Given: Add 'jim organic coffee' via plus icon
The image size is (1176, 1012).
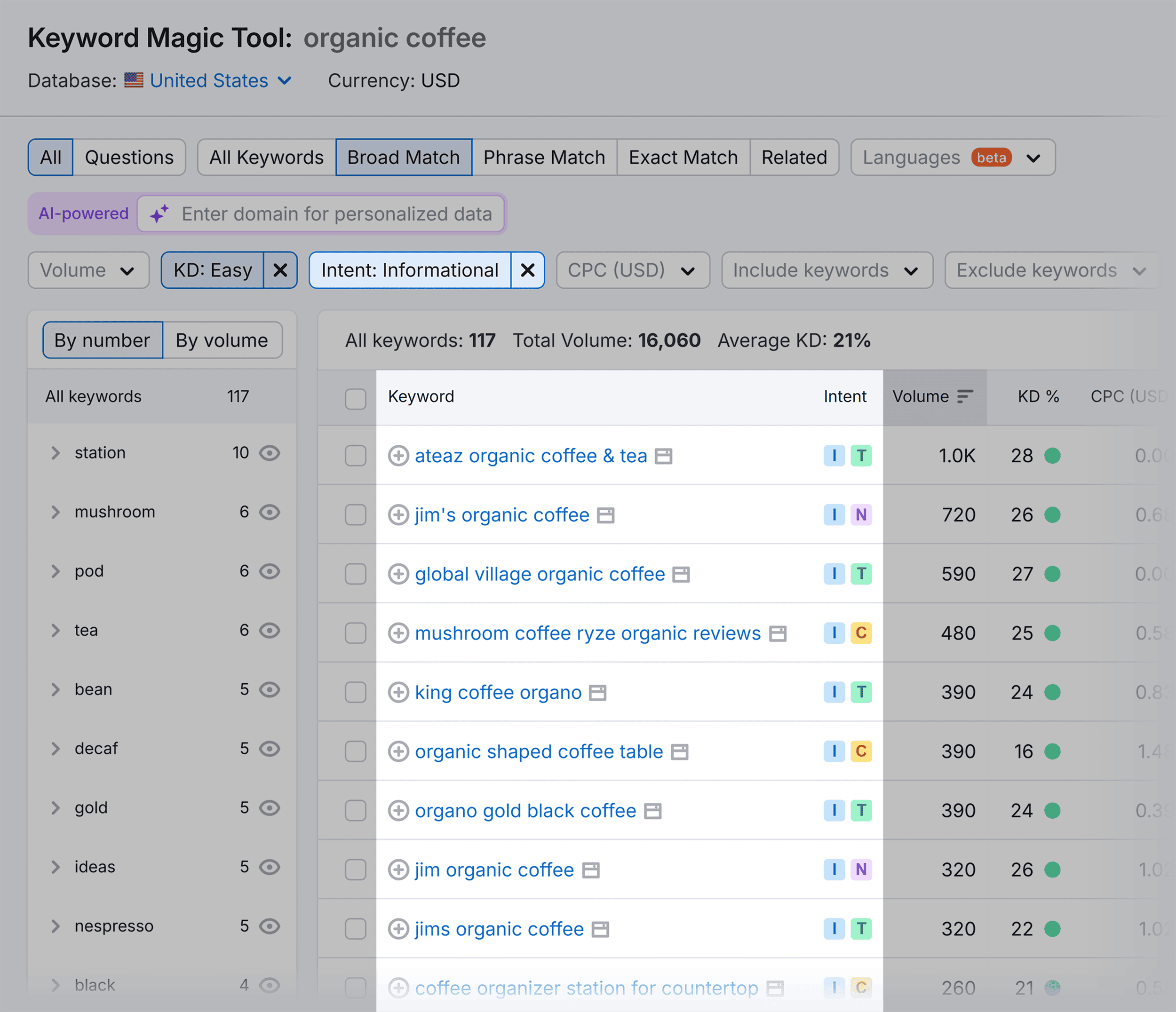Looking at the screenshot, I should tap(398, 870).
